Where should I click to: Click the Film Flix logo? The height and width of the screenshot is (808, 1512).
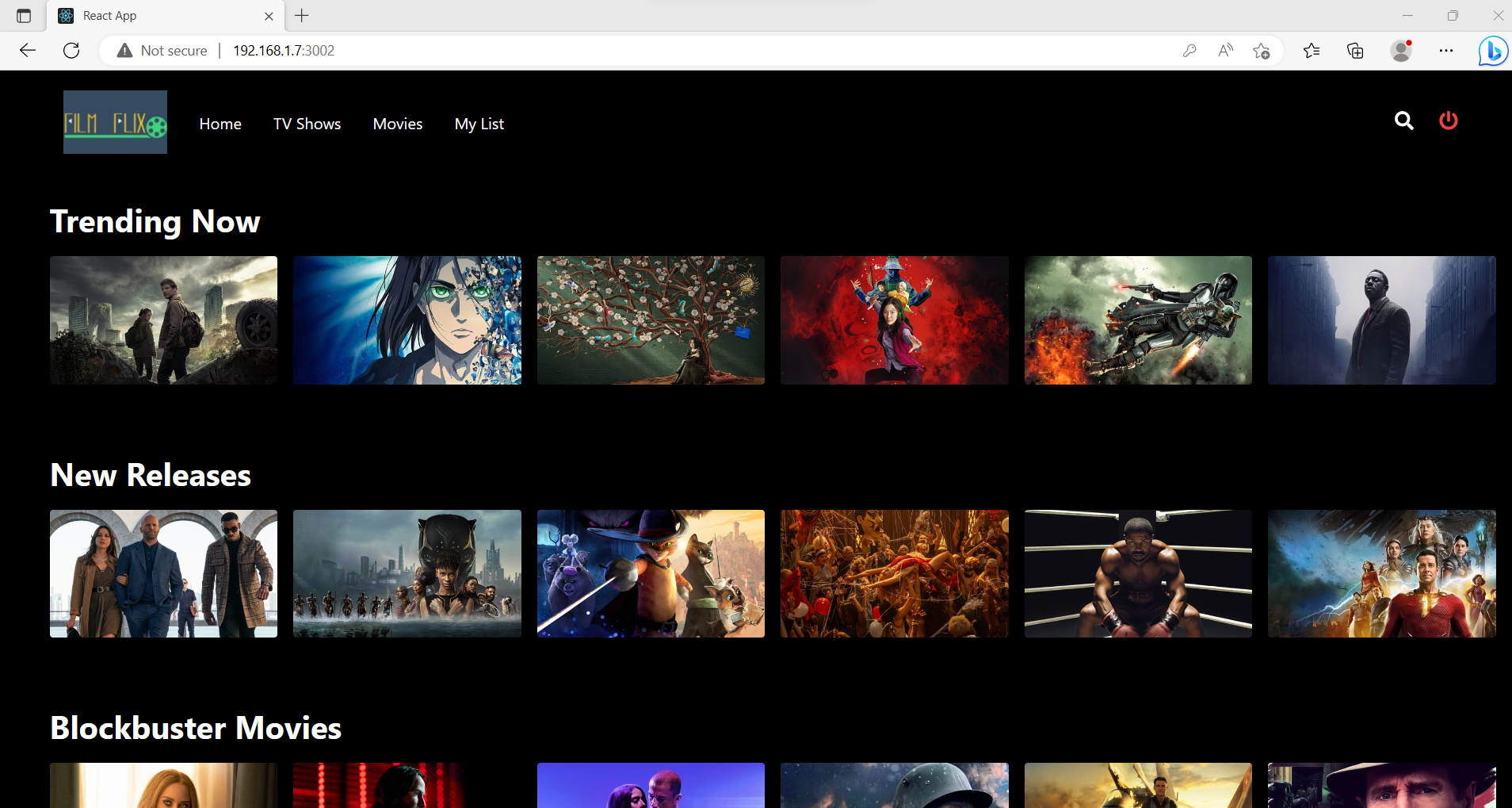click(x=114, y=121)
